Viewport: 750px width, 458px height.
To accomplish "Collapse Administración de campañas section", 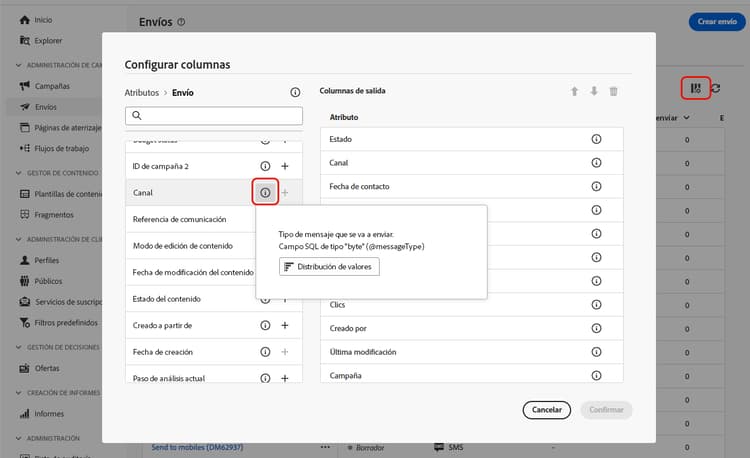I will pos(19,65).
